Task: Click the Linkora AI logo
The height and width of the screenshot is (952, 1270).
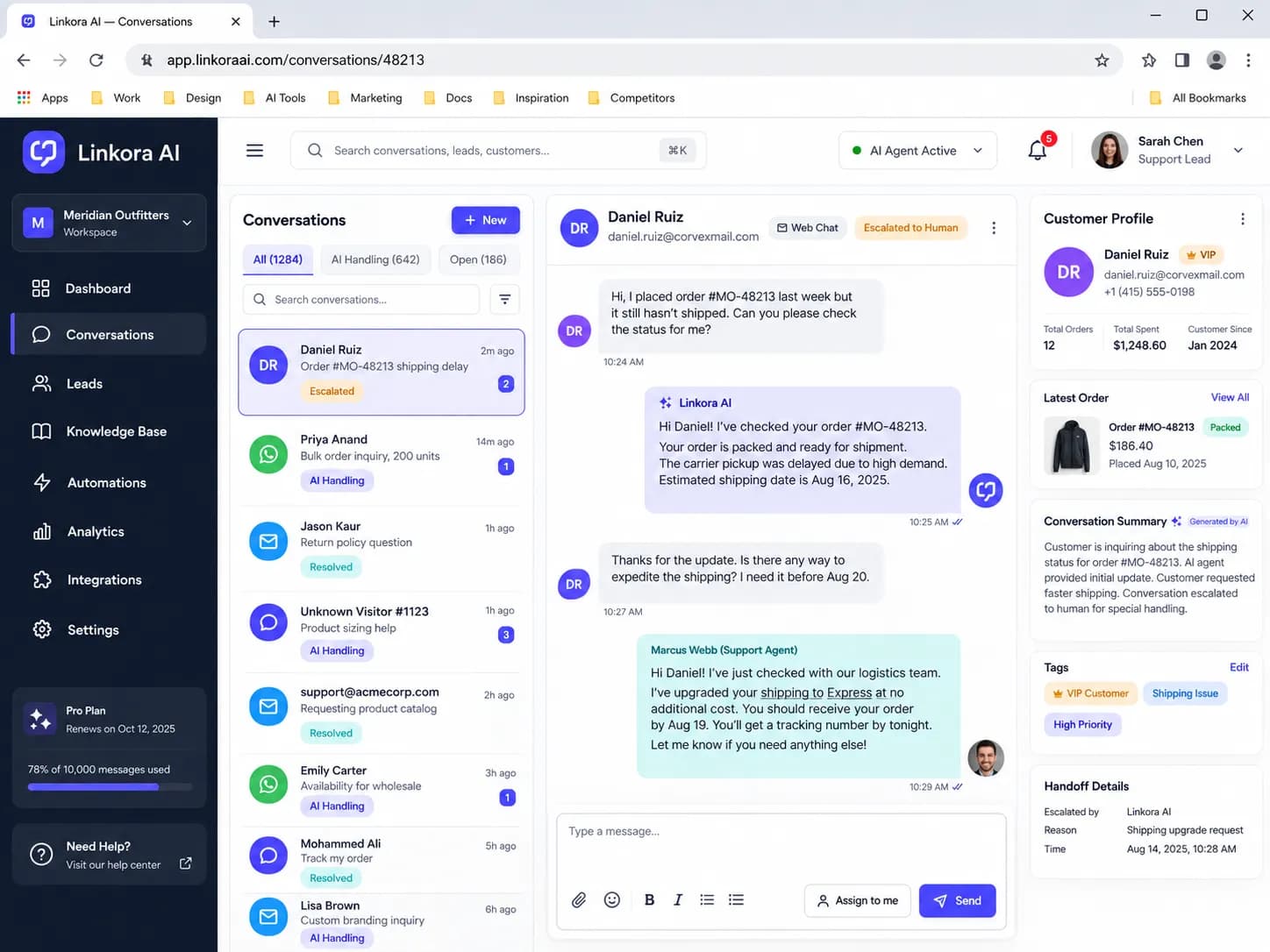Action: pyautogui.click(x=101, y=153)
